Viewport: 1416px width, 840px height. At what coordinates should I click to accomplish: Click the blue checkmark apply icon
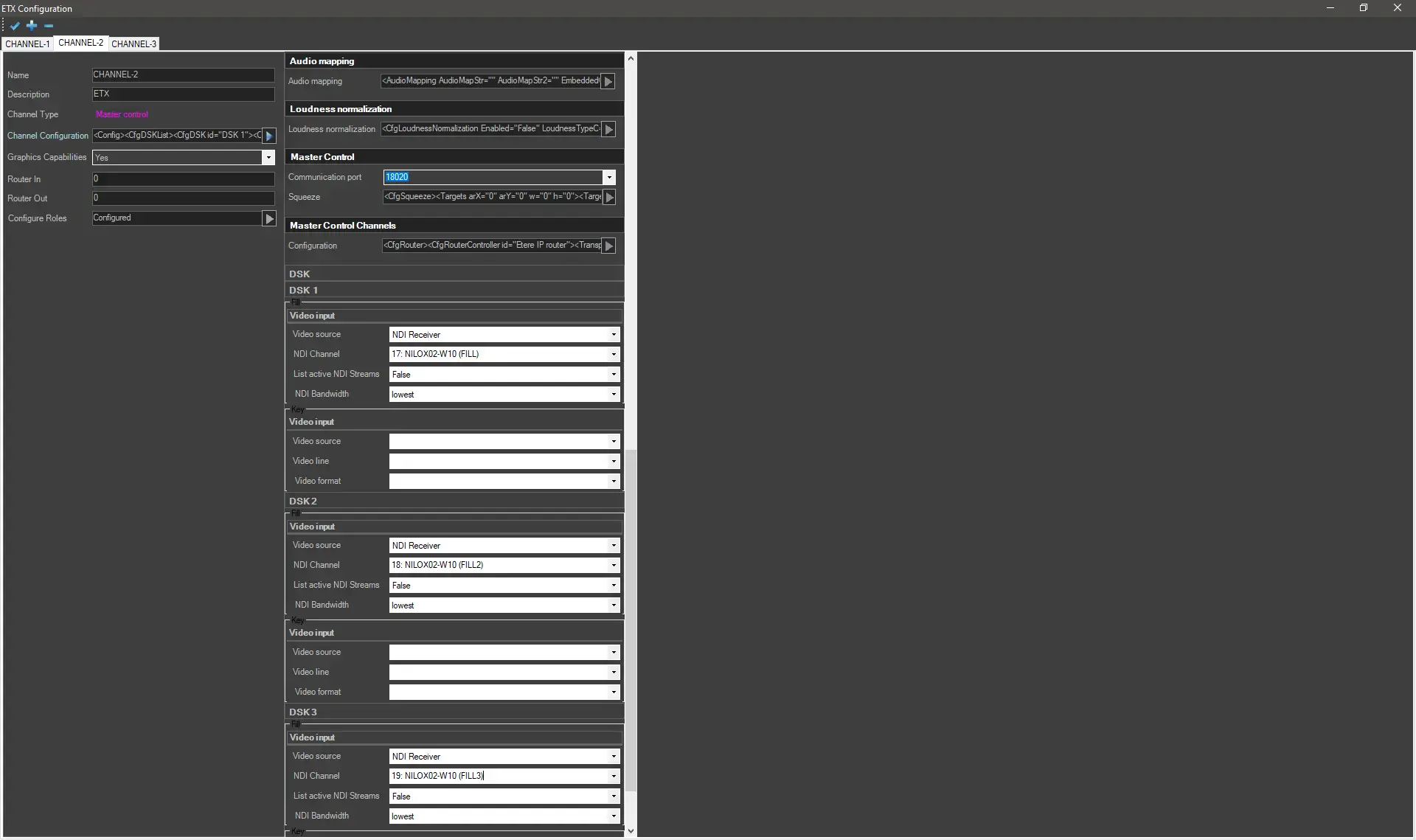(x=15, y=26)
